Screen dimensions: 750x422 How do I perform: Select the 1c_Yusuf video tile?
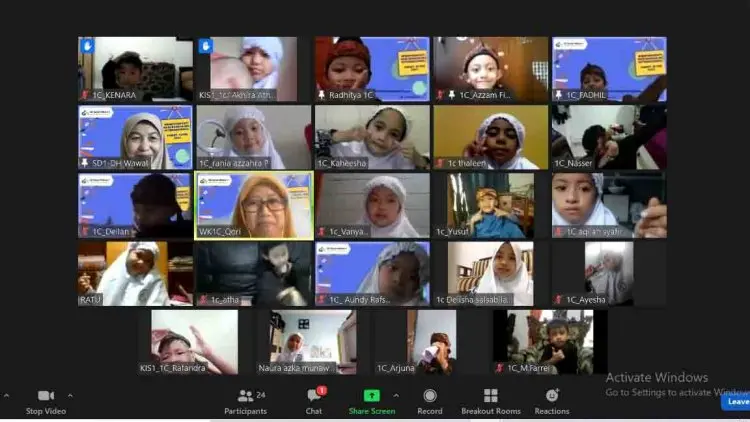coord(491,206)
